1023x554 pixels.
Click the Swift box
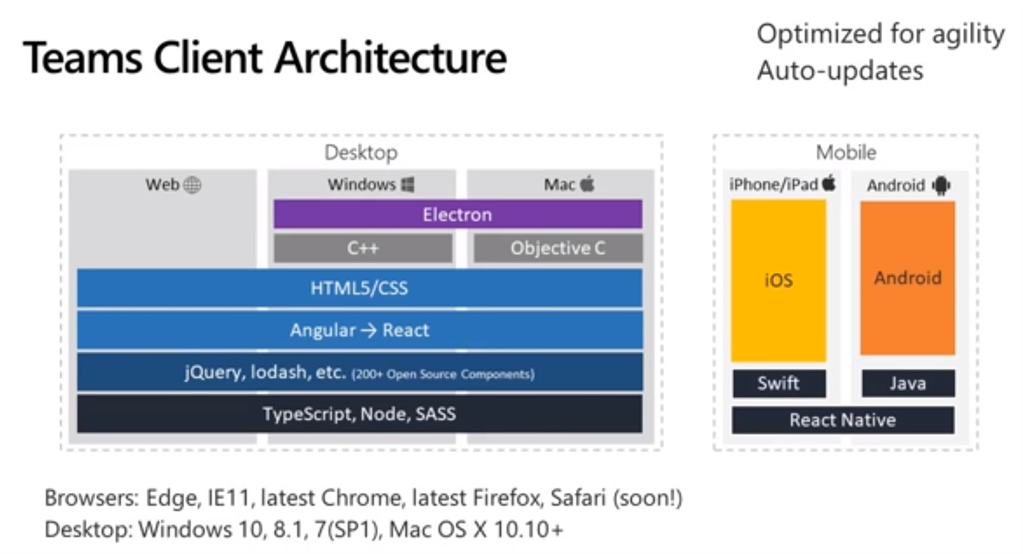pyautogui.click(x=778, y=384)
